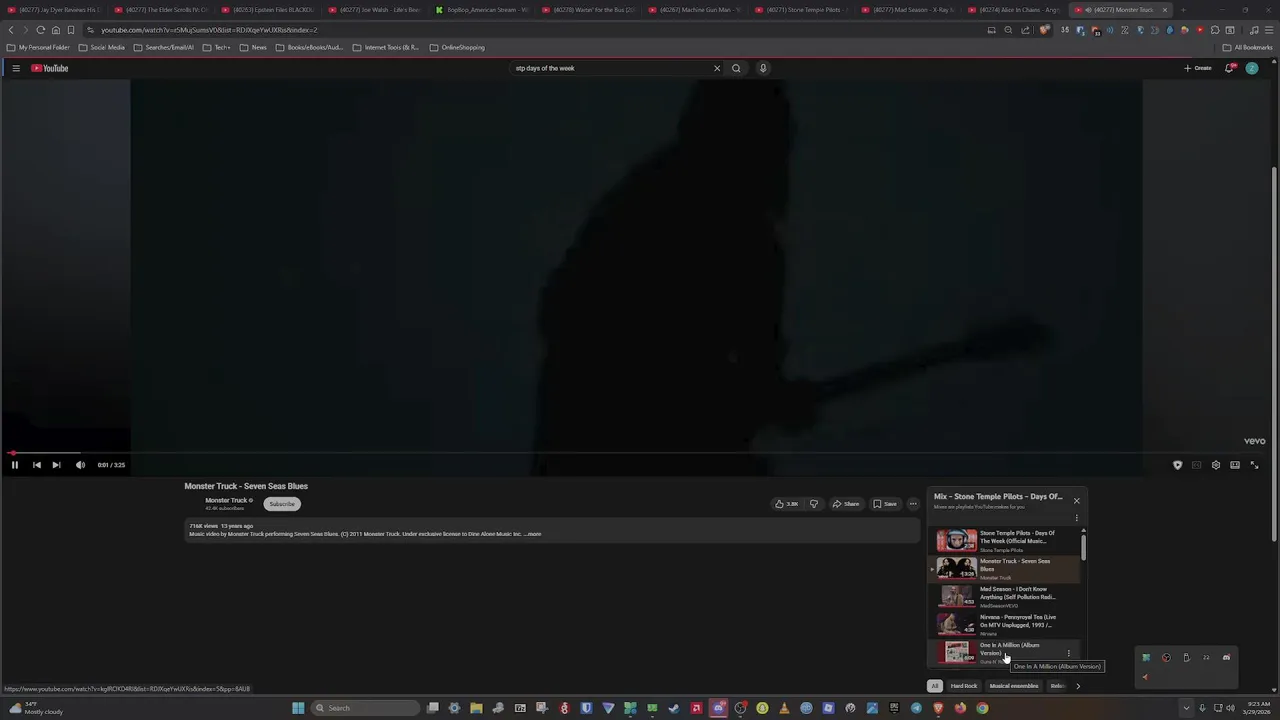The image size is (1280, 720).
Task: Close the Monster Truck browser tab
Action: tap(1164, 10)
